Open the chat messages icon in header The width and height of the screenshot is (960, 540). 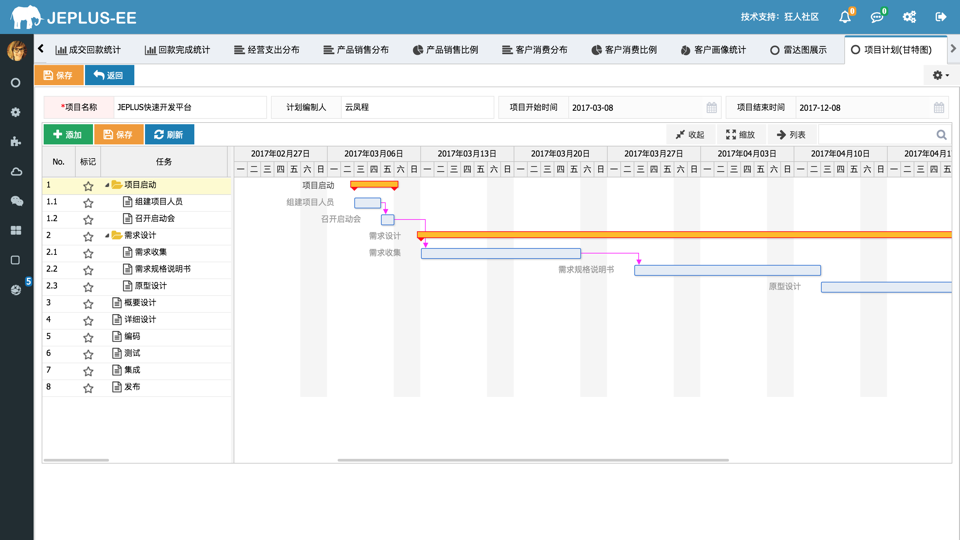[x=877, y=17]
